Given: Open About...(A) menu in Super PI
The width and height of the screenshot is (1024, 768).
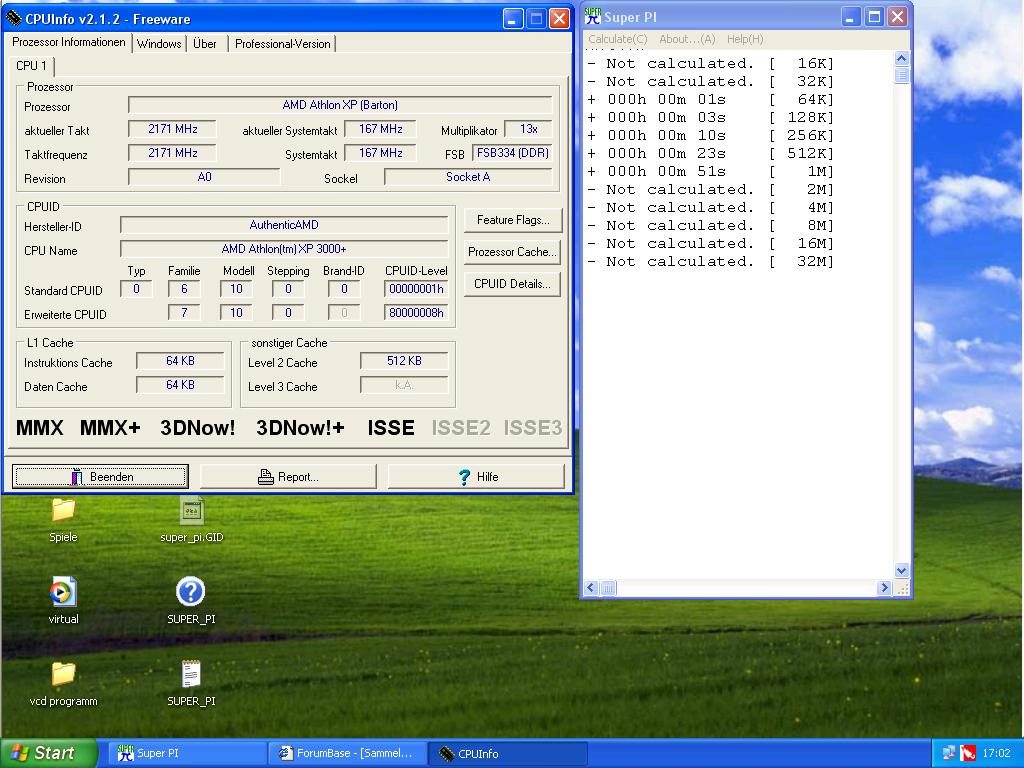Looking at the screenshot, I should (x=687, y=39).
